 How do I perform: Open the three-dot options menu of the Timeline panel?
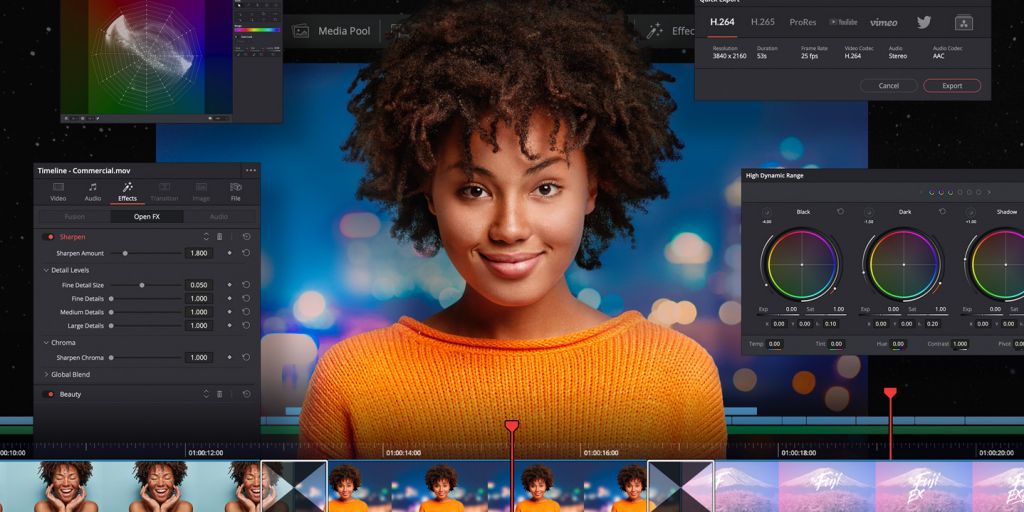pos(251,170)
